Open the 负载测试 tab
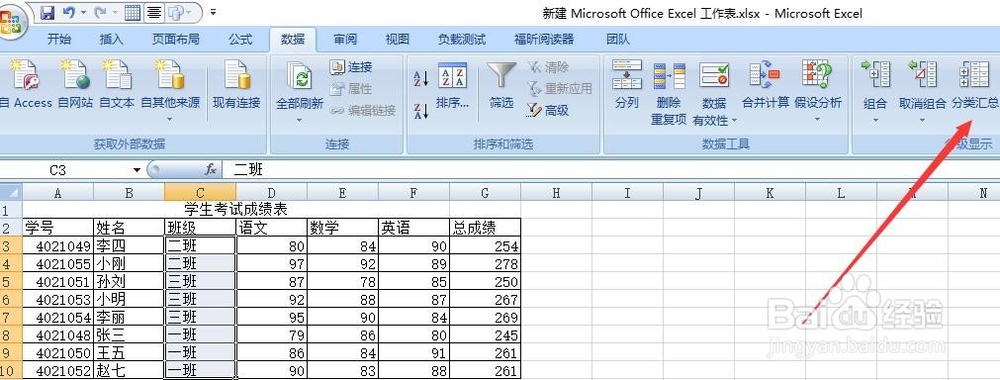The height and width of the screenshot is (380, 1000). (x=462, y=40)
